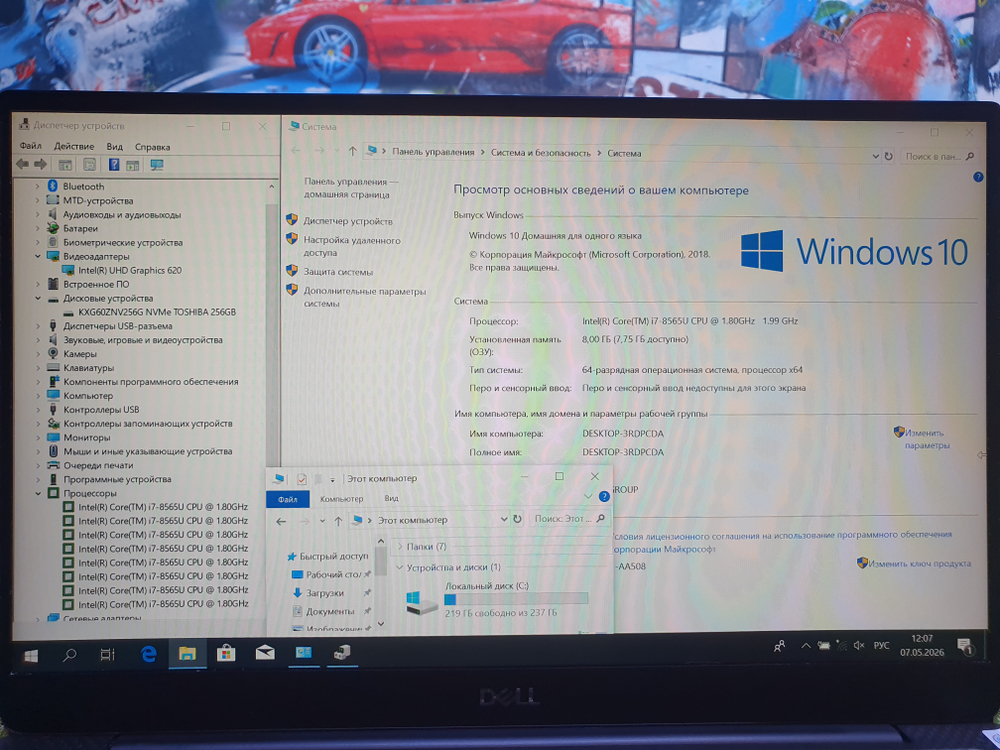Image resolution: width=1000 pixels, height=750 pixels.
Task: Expand the Мониторы category
Action: pos(38,438)
